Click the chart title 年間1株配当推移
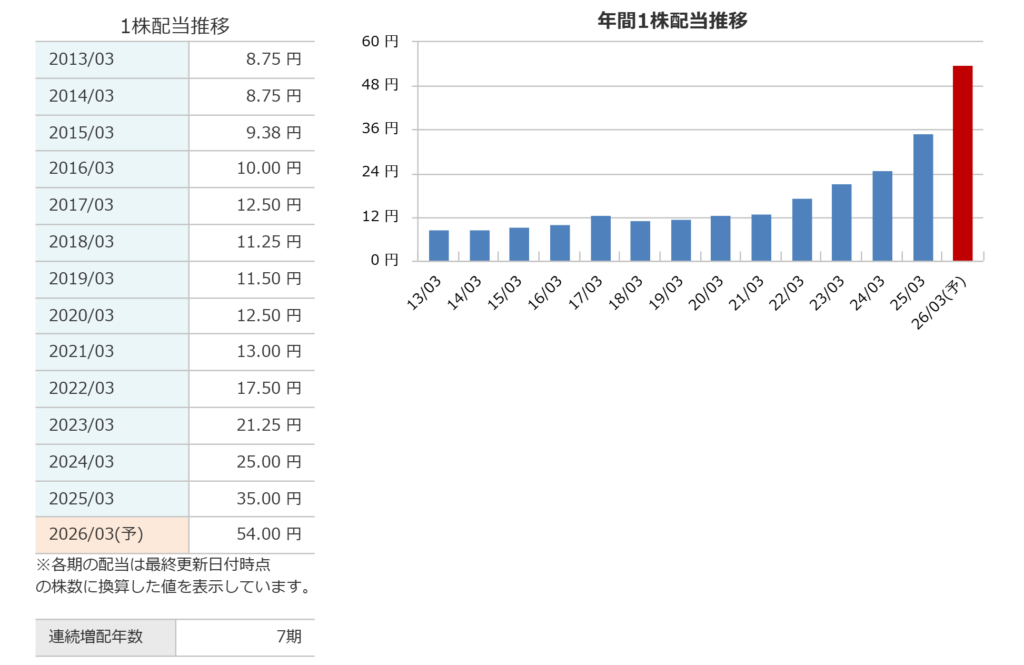This screenshot has height=665, width=1024. click(672, 20)
